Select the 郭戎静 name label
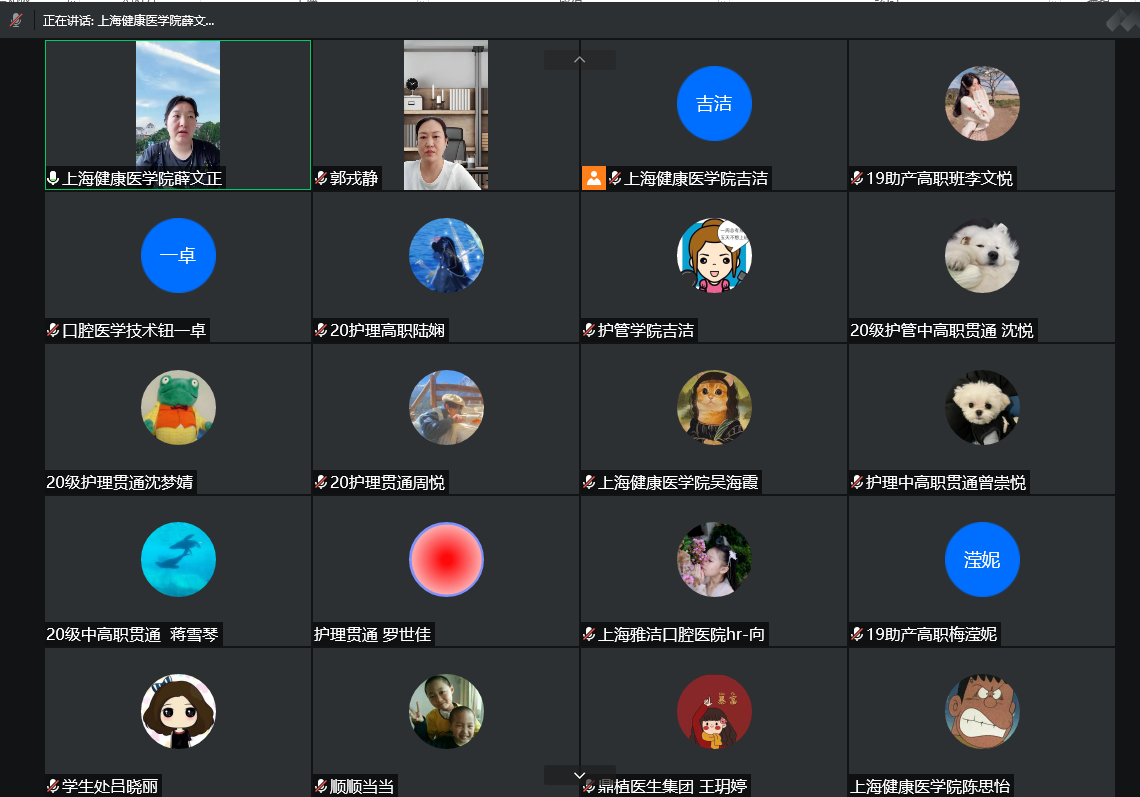The width and height of the screenshot is (1140, 797). 354,179
